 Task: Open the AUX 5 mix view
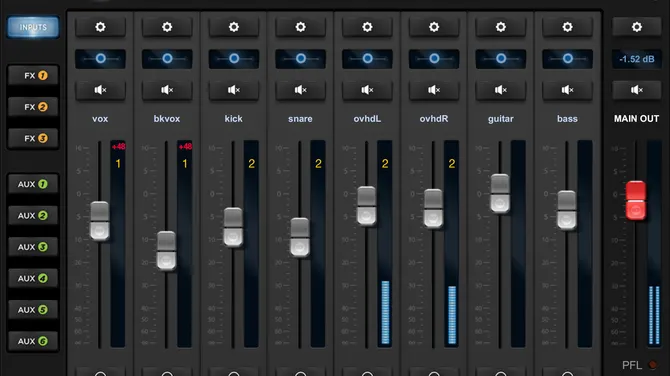(33, 310)
